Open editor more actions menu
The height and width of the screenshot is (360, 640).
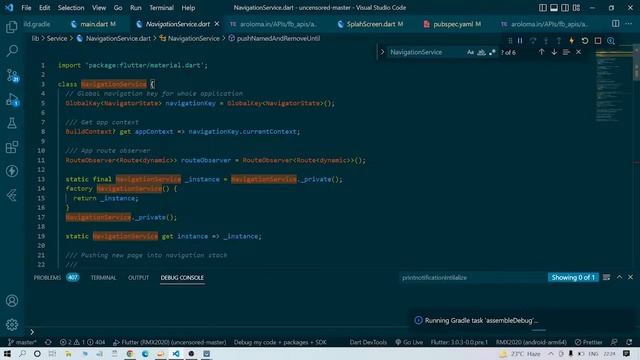coord(629,24)
